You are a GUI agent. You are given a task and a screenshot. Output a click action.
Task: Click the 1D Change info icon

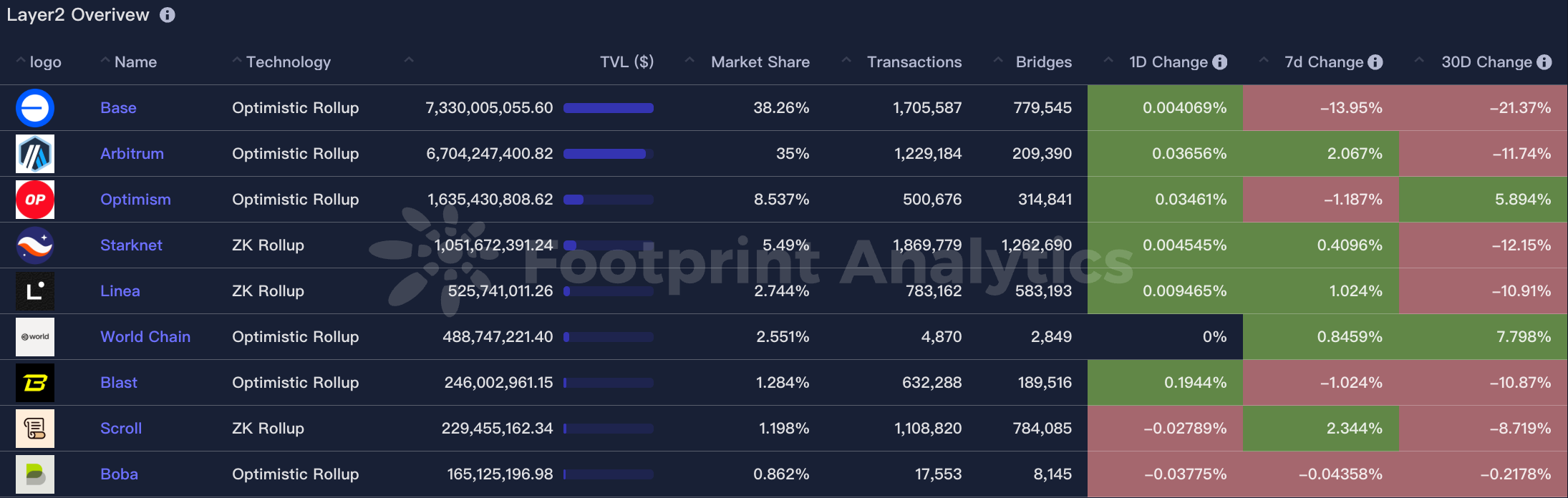coord(1219,62)
